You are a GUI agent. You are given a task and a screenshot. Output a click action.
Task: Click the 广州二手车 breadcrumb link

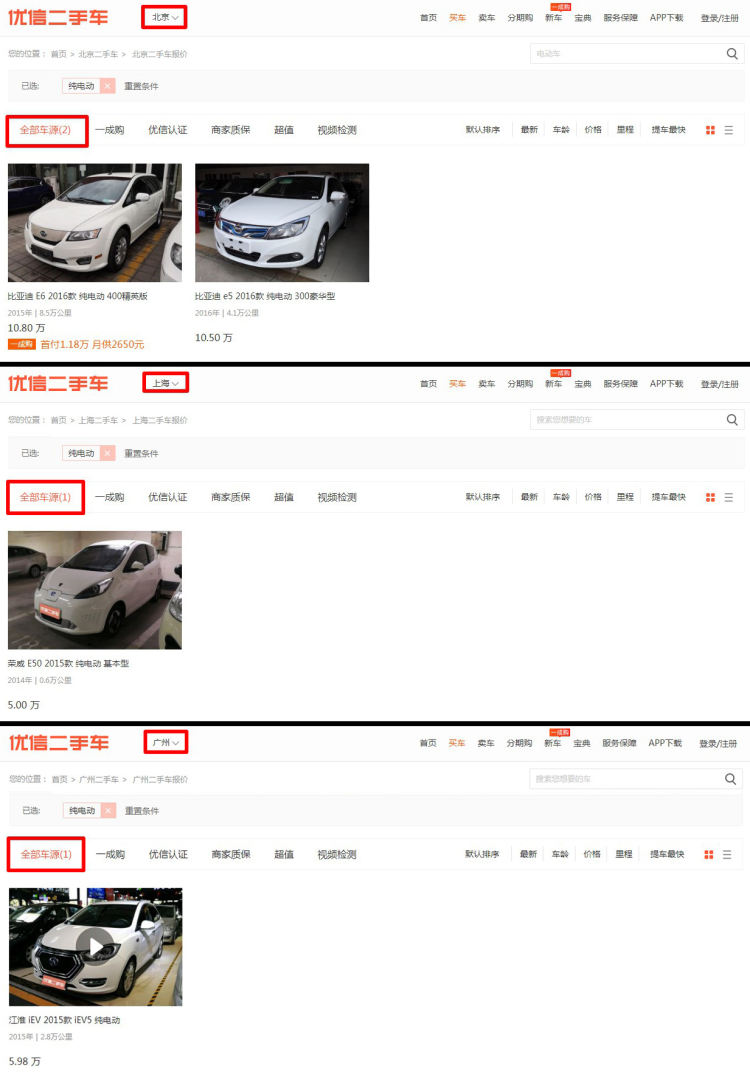pyautogui.click(x=98, y=779)
